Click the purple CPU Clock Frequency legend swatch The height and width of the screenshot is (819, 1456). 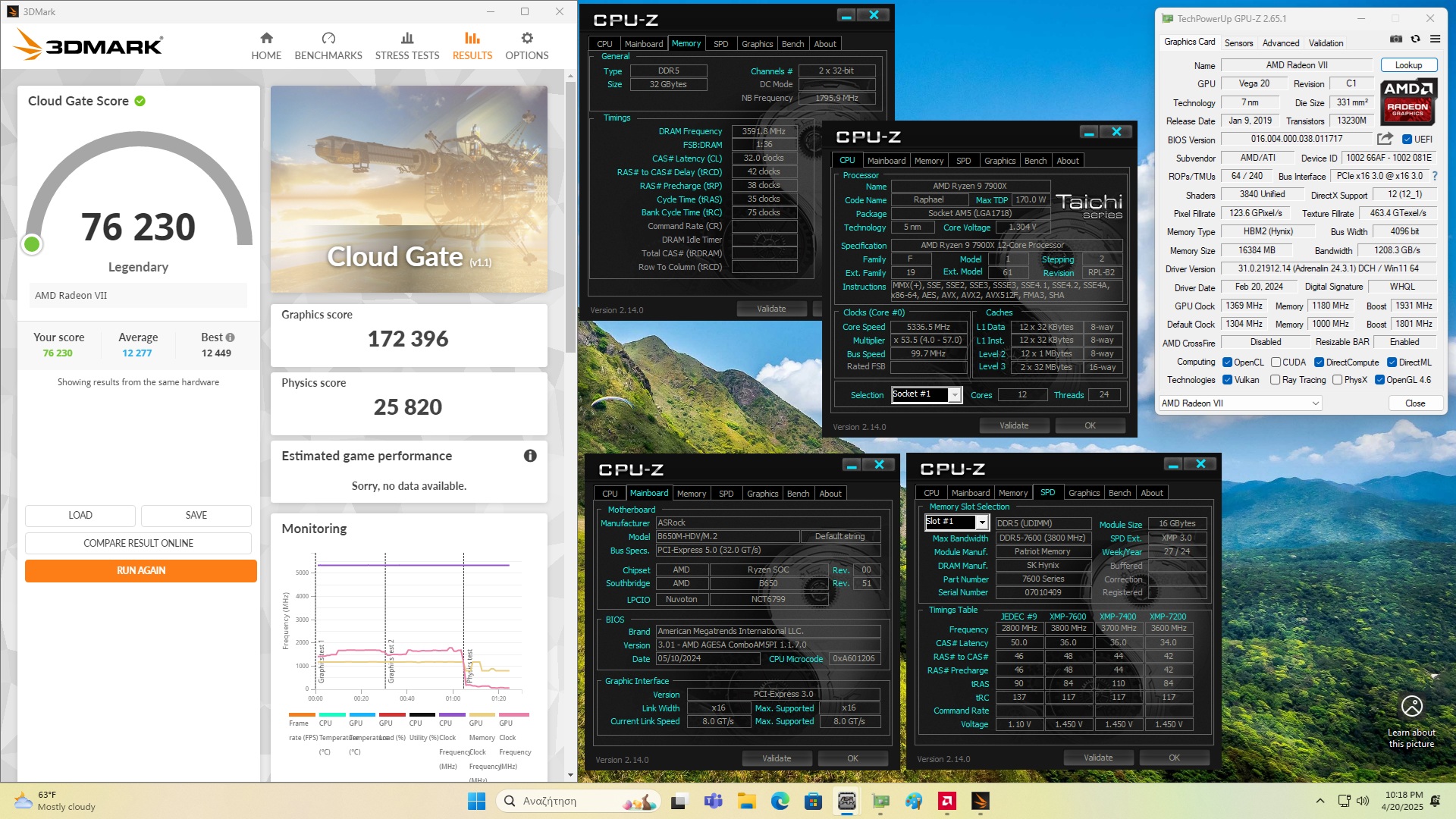tap(452, 714)
